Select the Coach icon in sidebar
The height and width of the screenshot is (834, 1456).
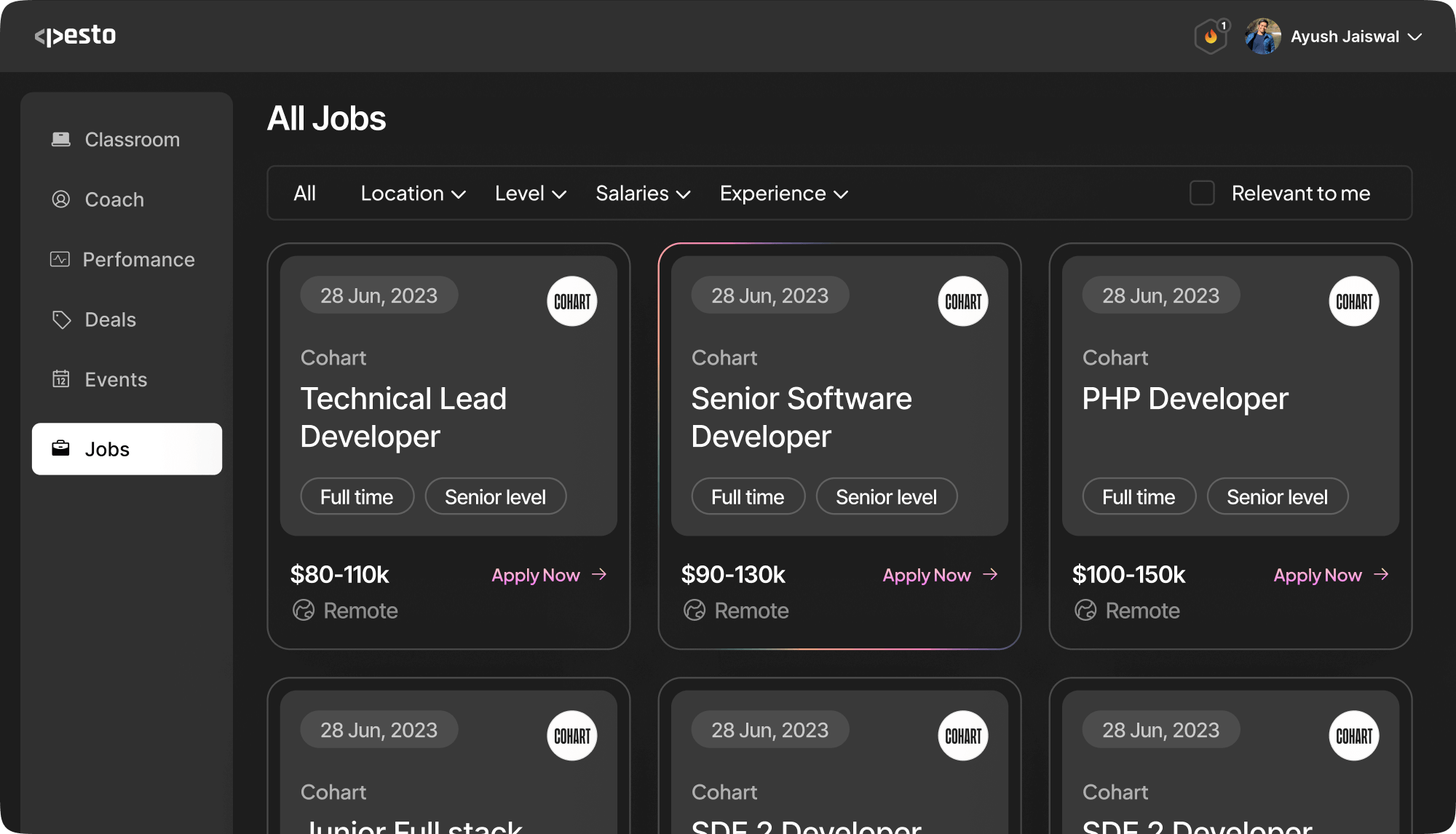[61, 199]
